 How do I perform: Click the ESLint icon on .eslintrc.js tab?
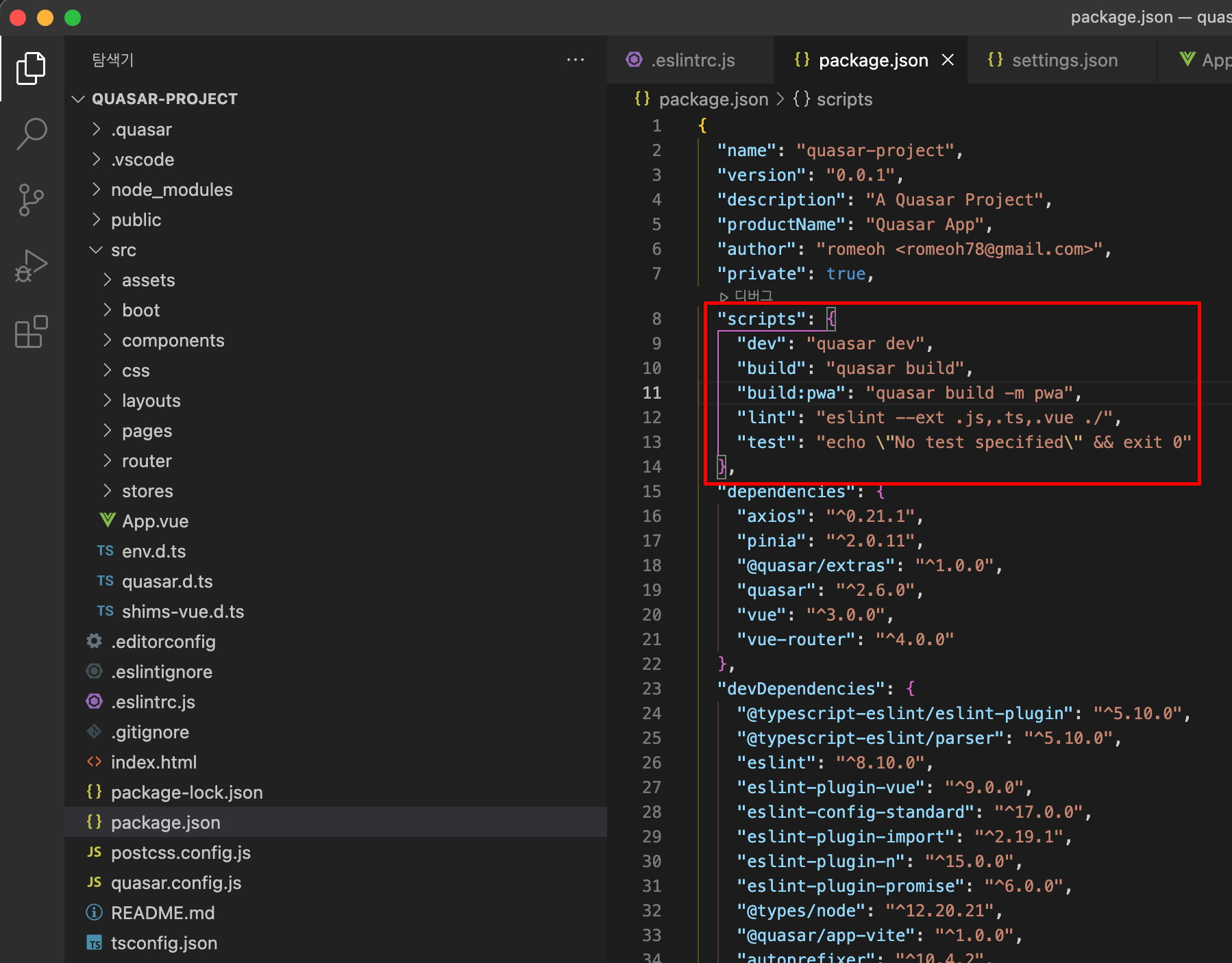pyautogui.click(x=634, y=60)
